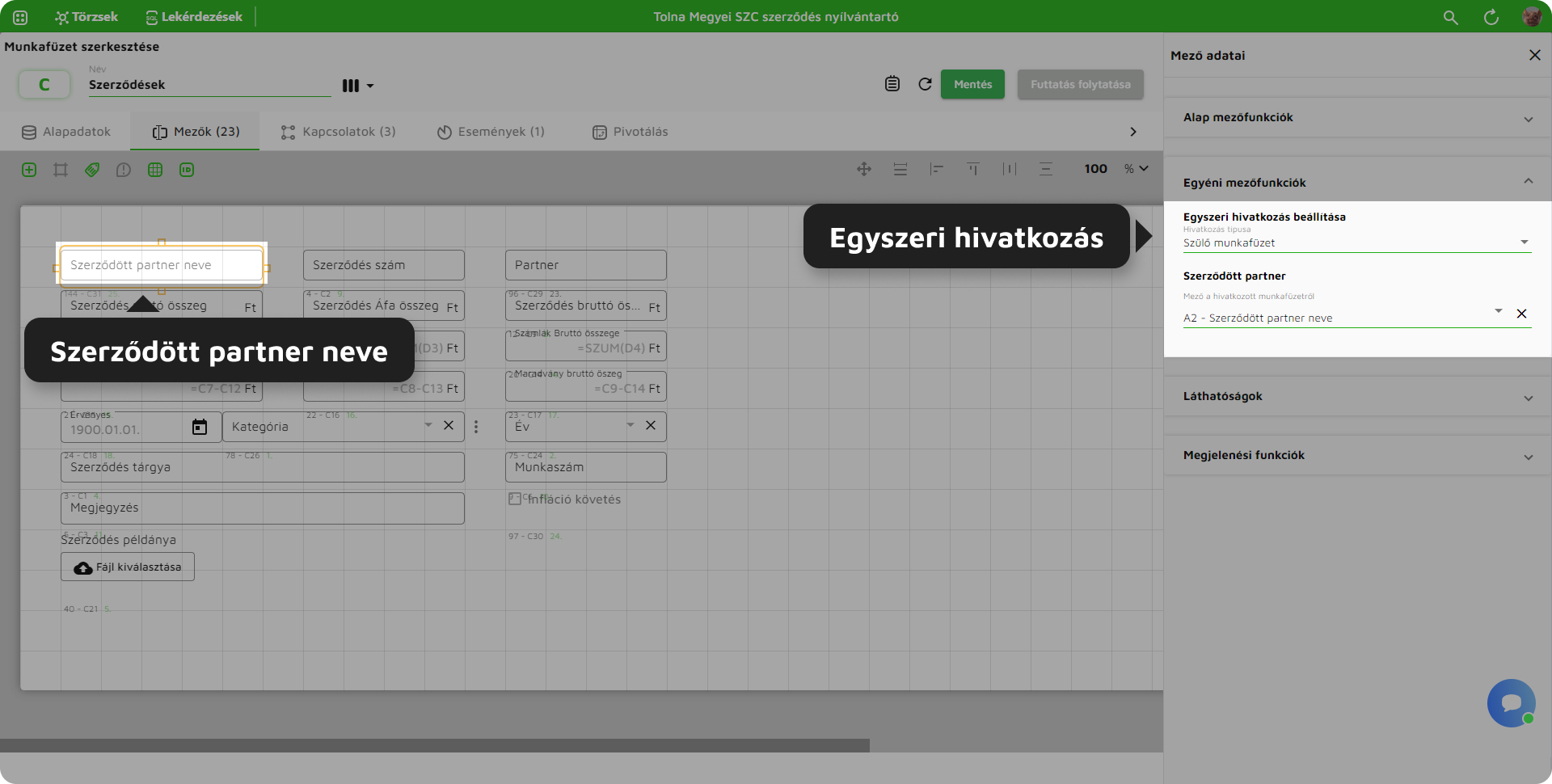Click the green table grid icon

click(155, 170)
